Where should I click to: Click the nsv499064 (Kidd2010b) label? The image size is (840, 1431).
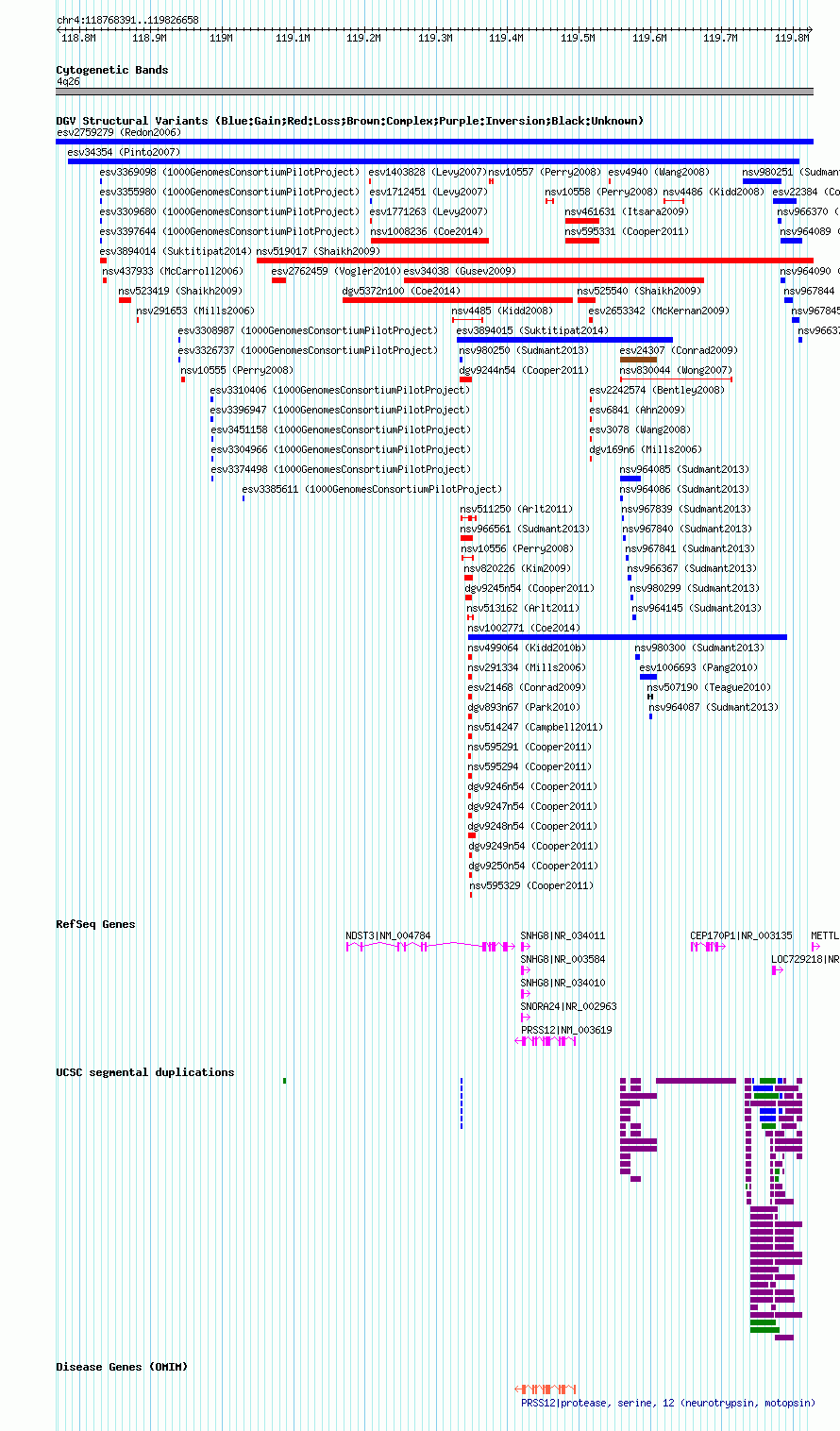[527, 648]
